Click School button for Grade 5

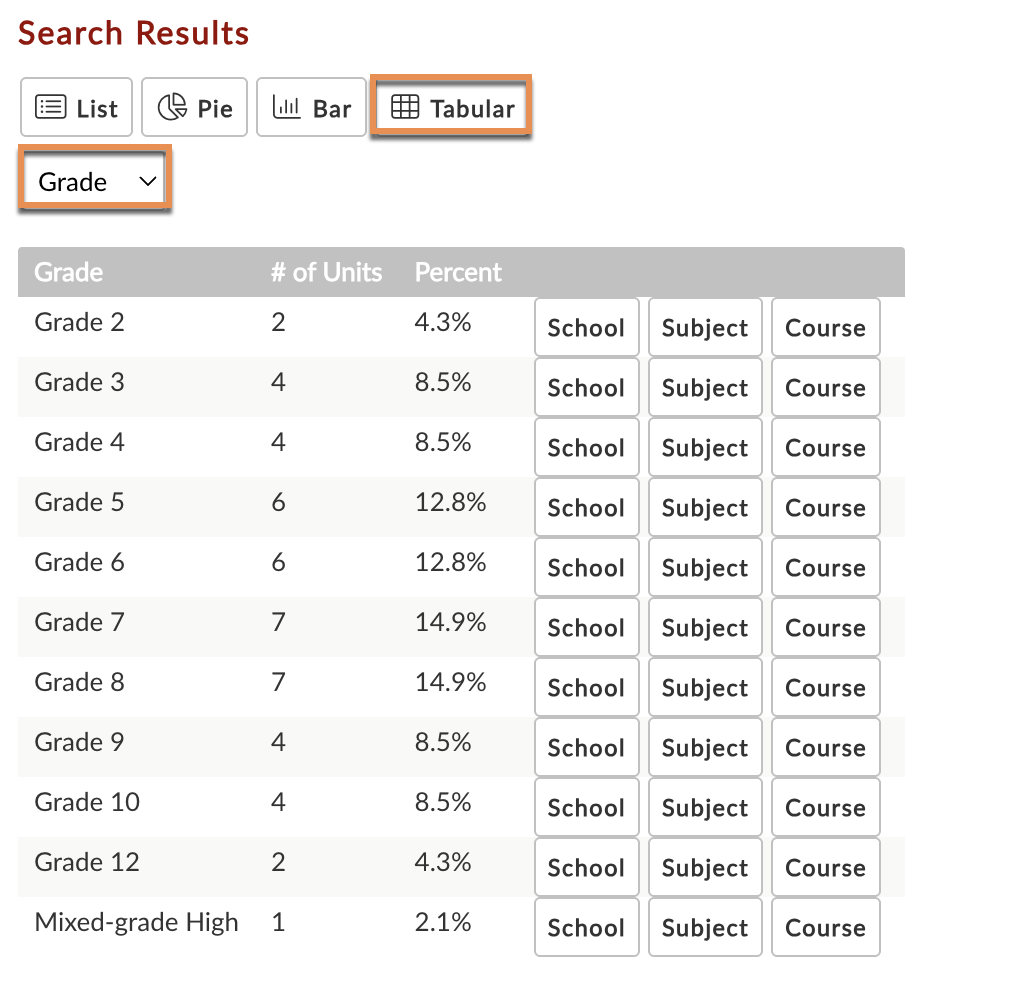click(x=586, y=508)
